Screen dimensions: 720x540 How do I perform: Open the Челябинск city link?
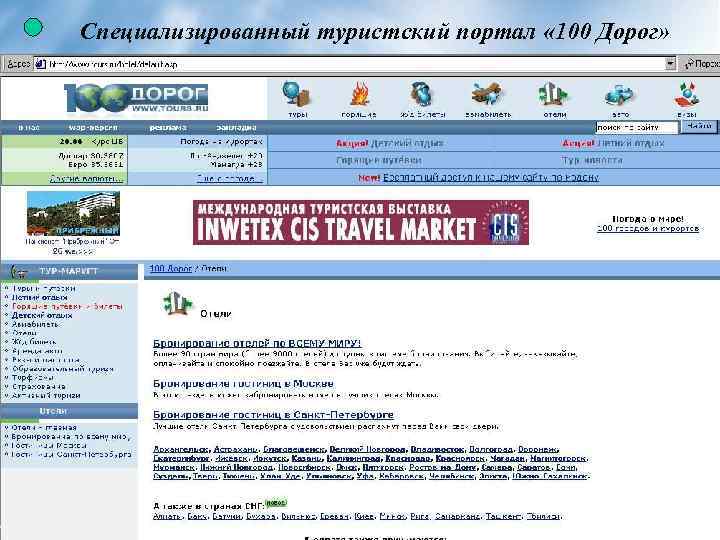pyautogui.click(x=451, y=476)
